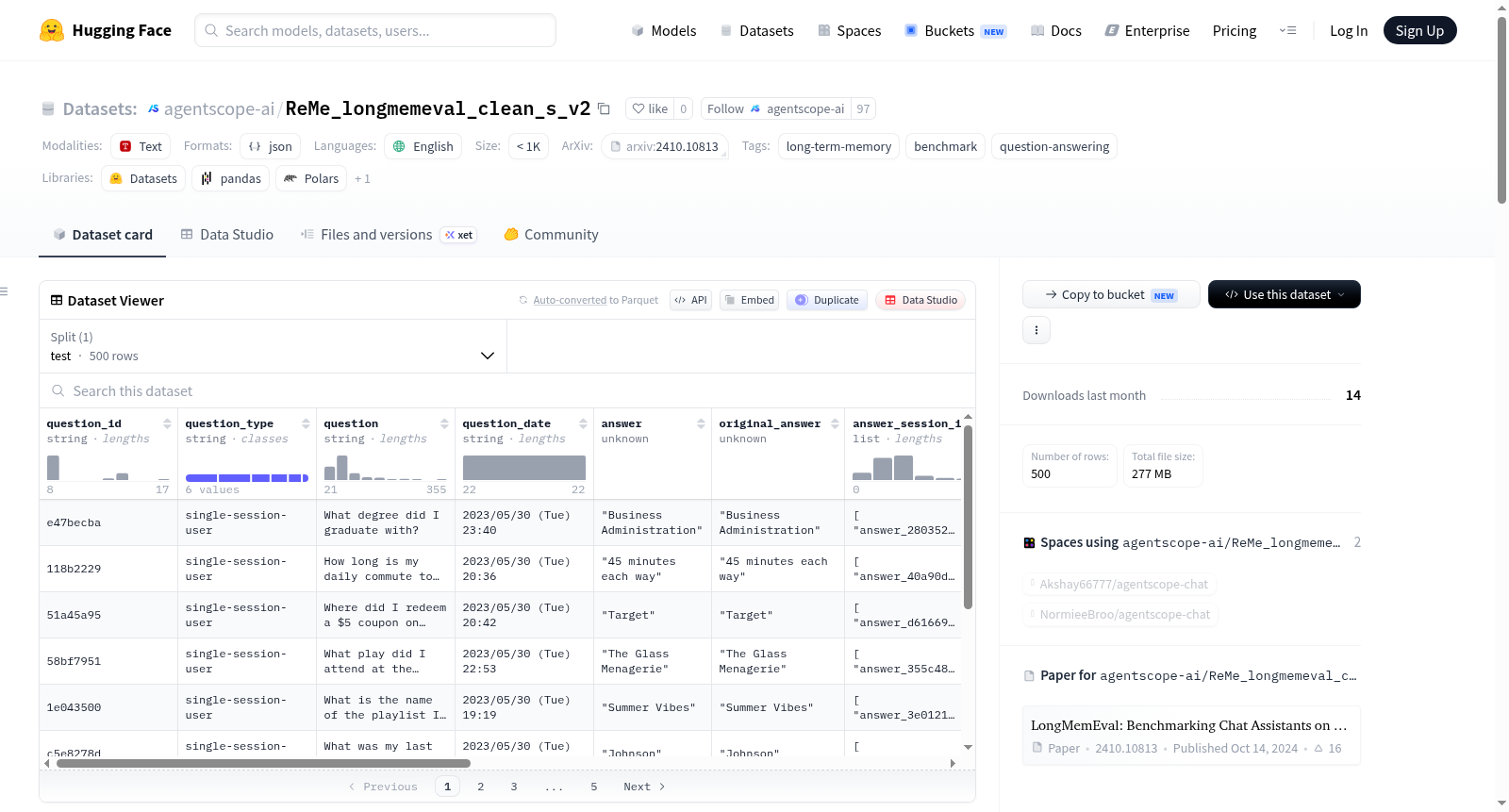Open Docs in top navigation
Image resolution: width=1509 pixels, height=812 pixels.
coord(1055,30)
